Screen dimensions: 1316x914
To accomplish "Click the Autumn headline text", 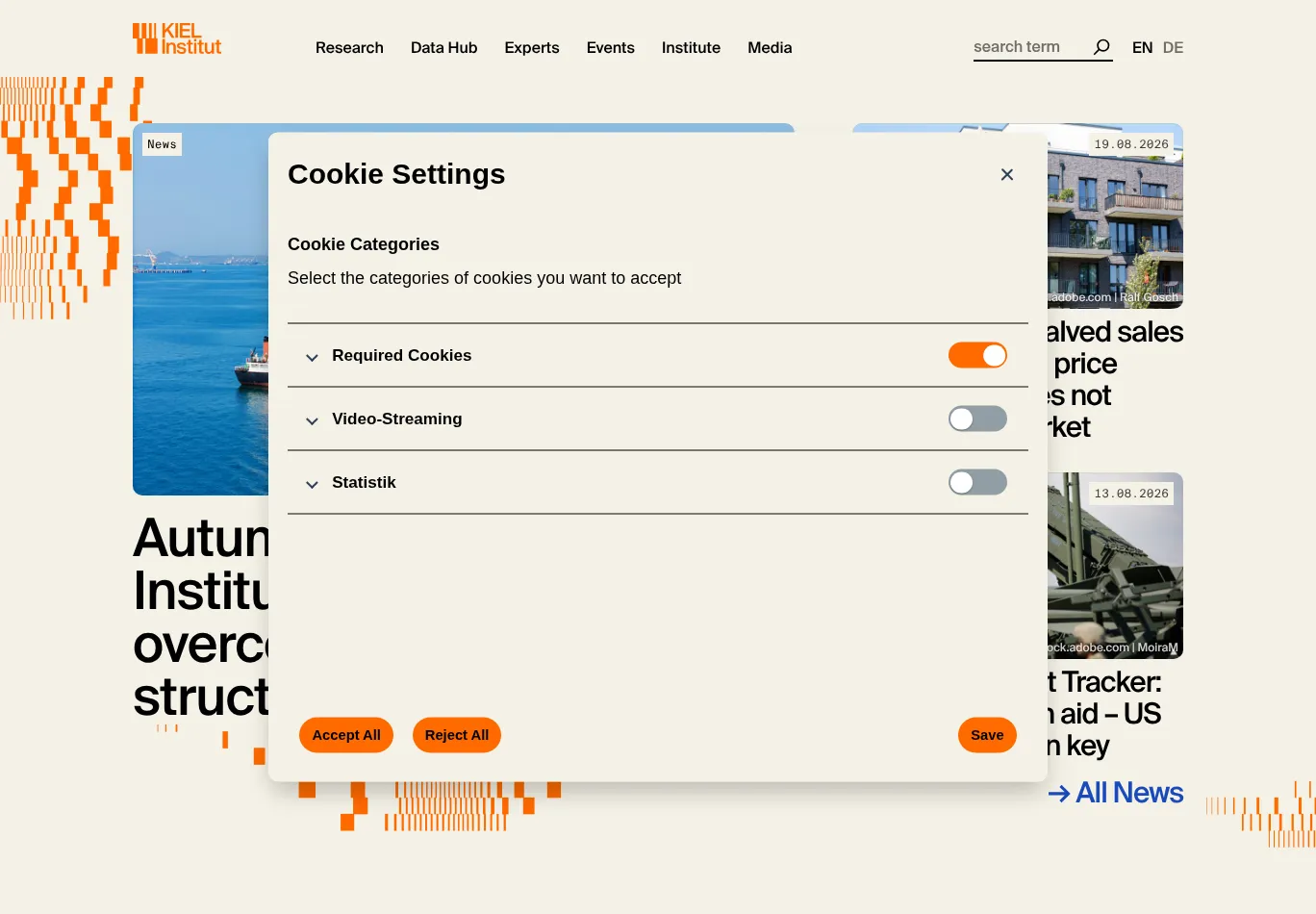I will (x=201, y=617).
